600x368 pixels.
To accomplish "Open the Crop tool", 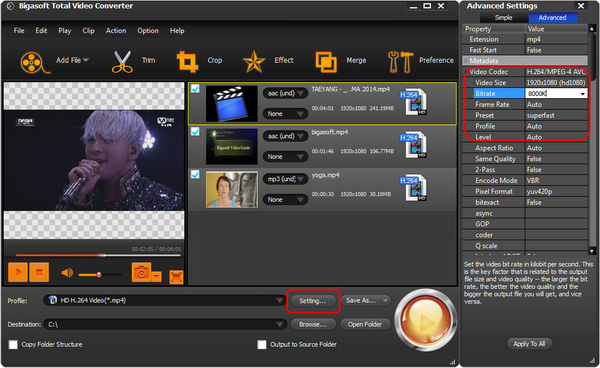I will pos(187,62).
